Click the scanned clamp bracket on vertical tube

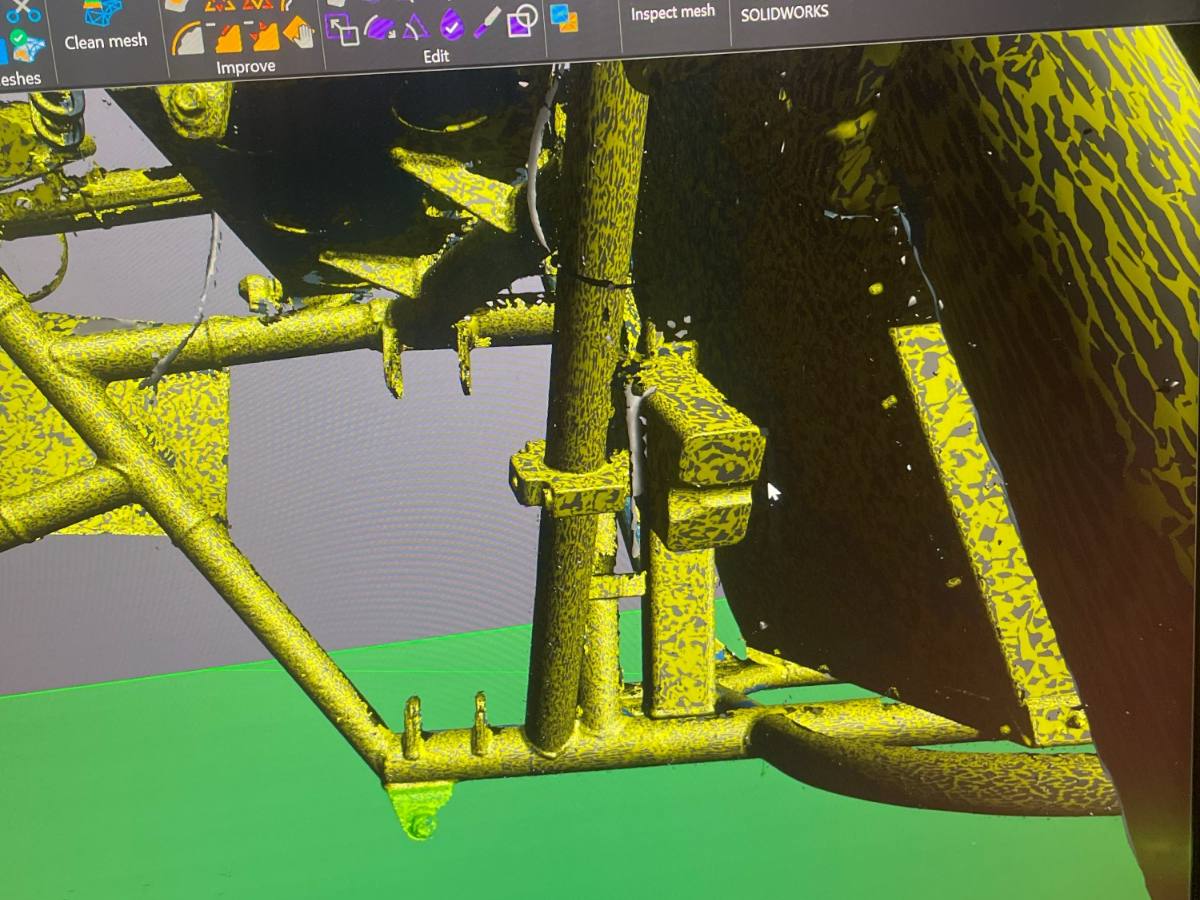(570, 480)
